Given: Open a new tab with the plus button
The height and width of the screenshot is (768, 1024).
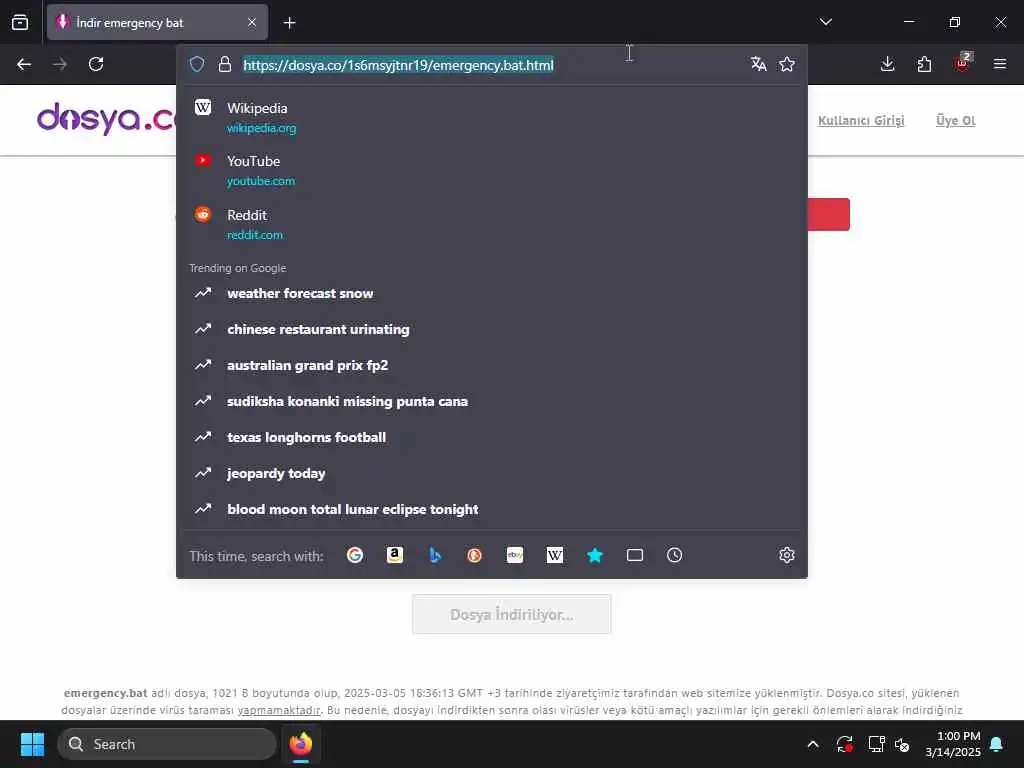Looking at the screenshot, I should pos(290,23).
